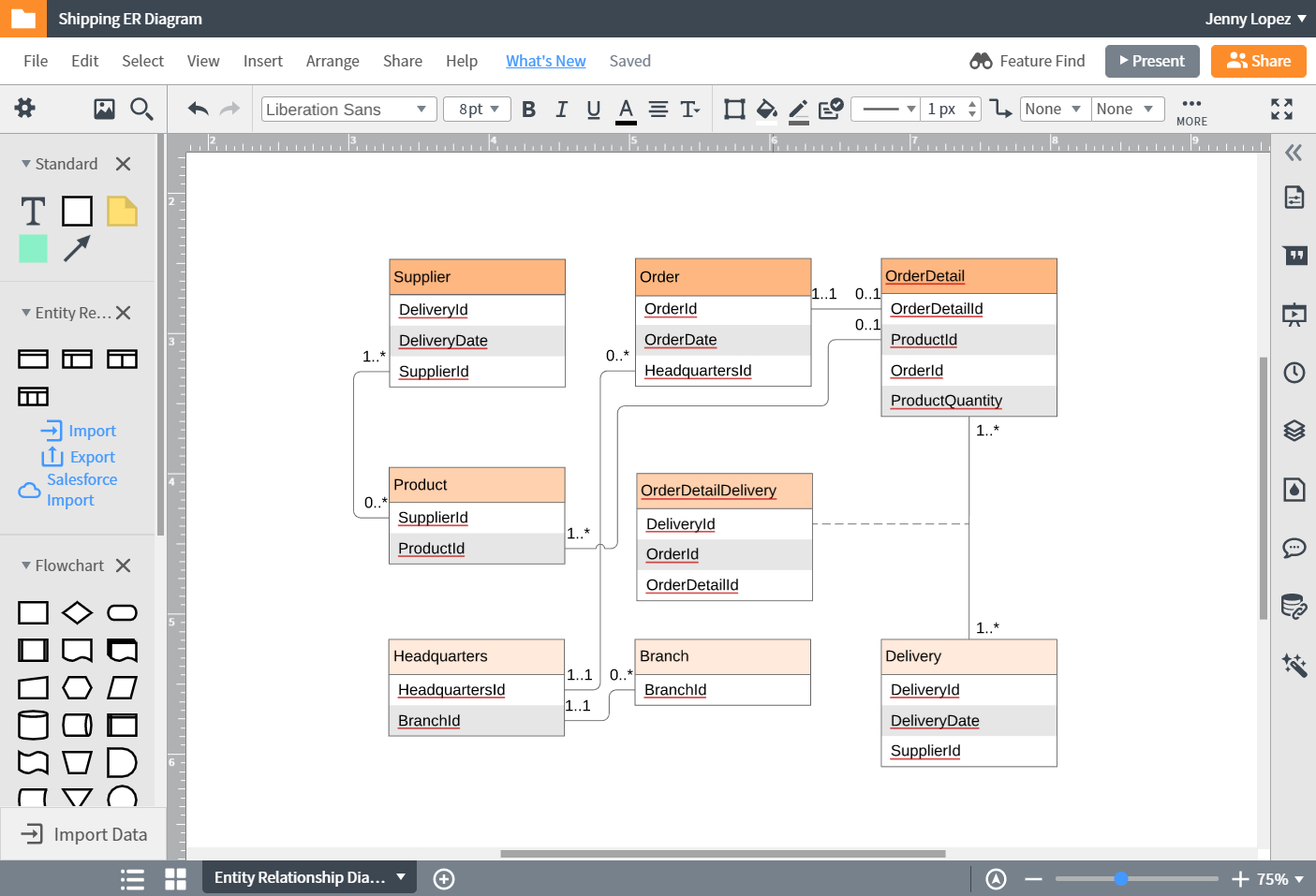Click the Present button
This screenshot has height=896, width=1316.
(x=1152, y=61)
